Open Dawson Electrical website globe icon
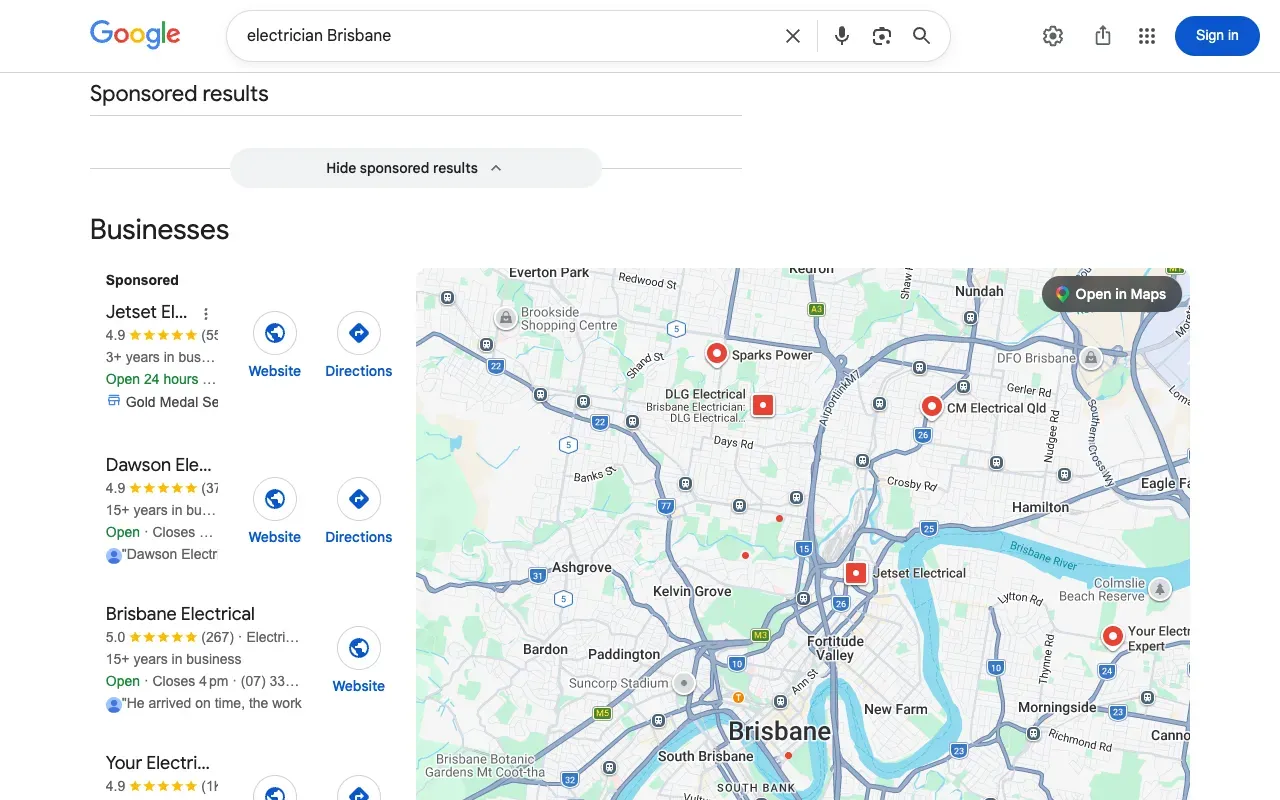 (275, 499)
